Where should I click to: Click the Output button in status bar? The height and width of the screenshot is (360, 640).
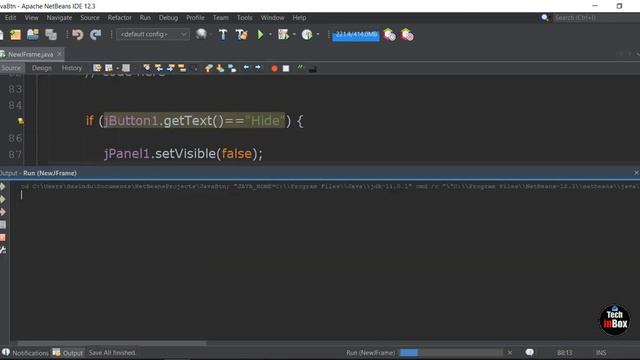pyautogui.click(x=68, y=353)
